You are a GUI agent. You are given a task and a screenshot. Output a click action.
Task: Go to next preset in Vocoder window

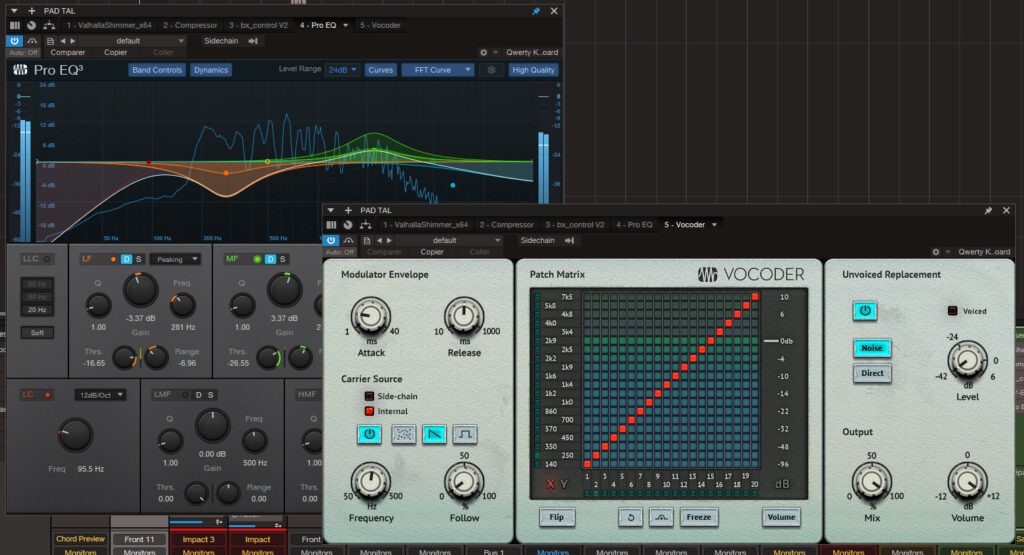click(389, 240)
